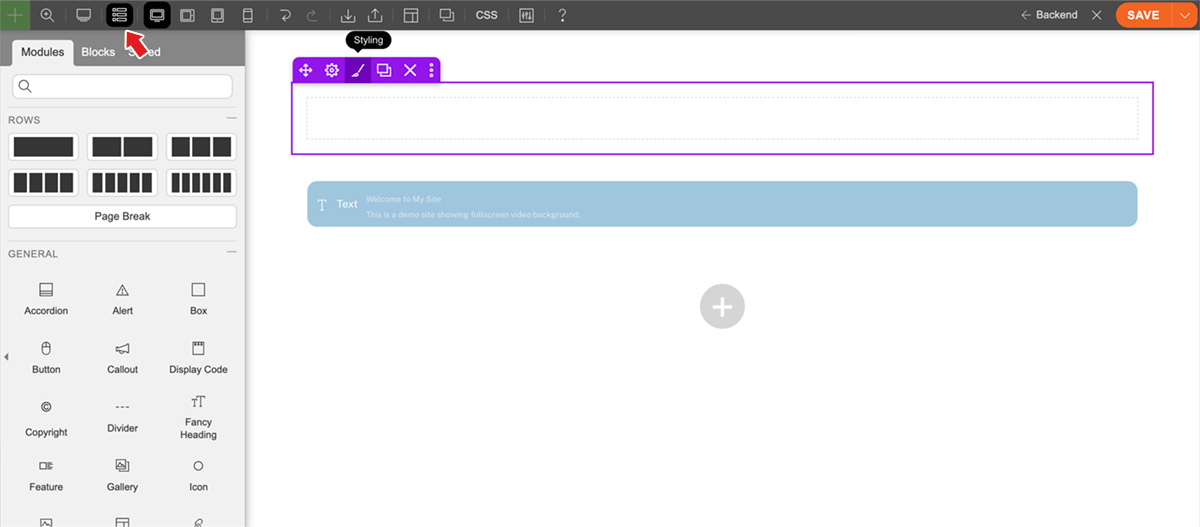Click the zoom magnifier icon in top toolbar
Screen dimensions: 1200x527
click(x=47, y=15)
